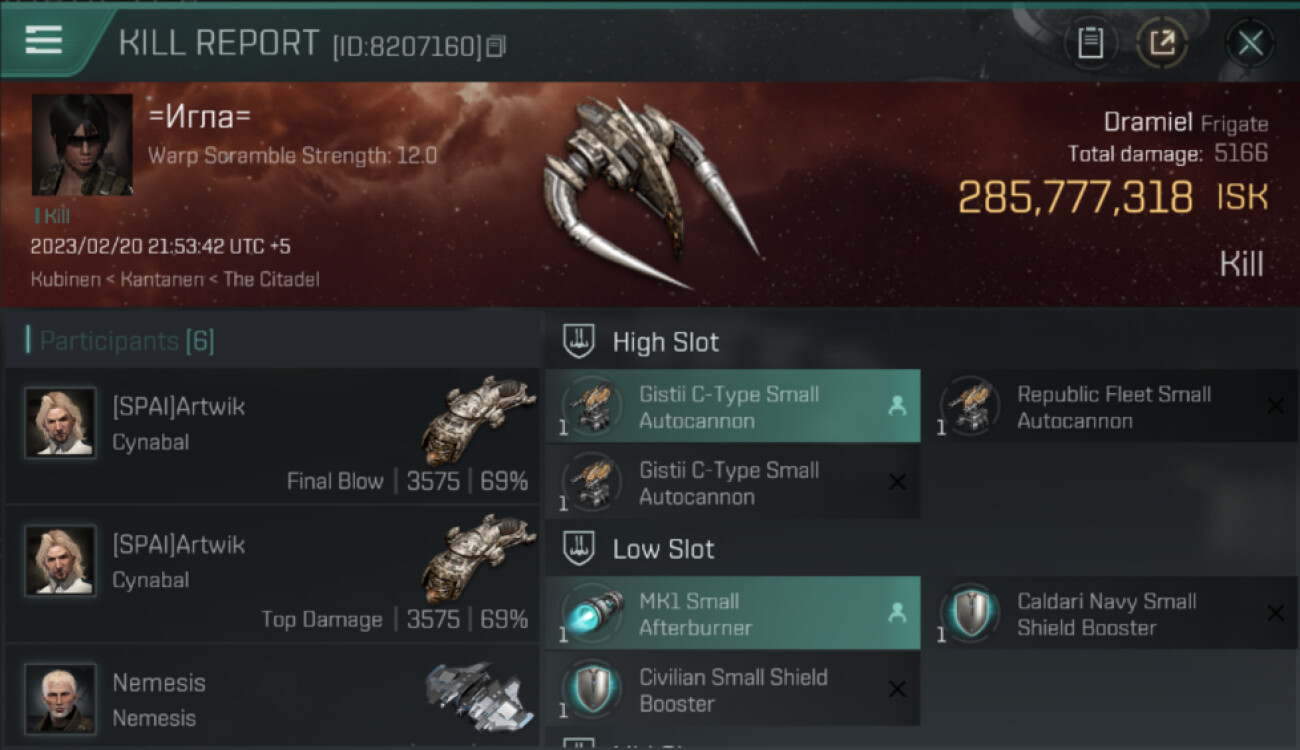Viewport: 1300px width, 750px height.
Task: Select the Nemesis participant entry
Action: (272, 699)
